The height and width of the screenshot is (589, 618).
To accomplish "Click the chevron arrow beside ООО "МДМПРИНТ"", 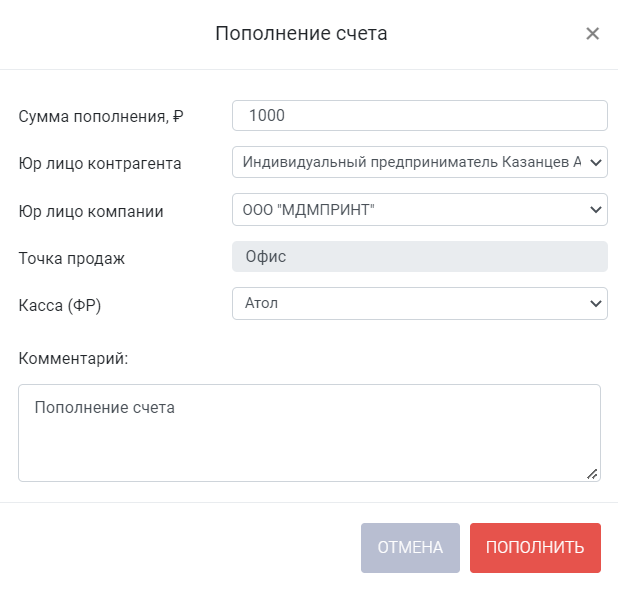I will [596, 209].
